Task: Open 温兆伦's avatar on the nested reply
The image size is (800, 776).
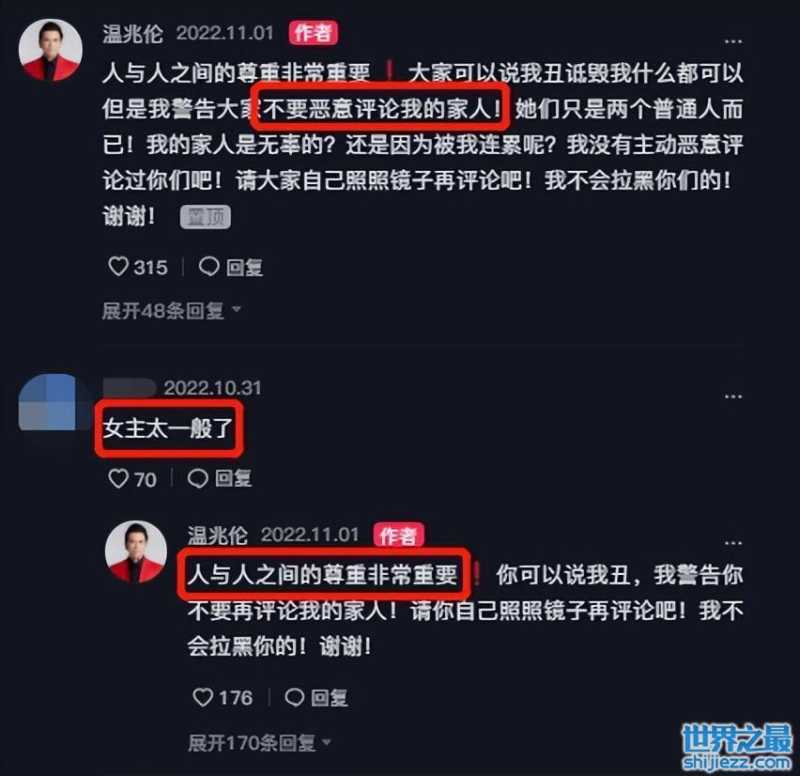Action: point(136,552)
